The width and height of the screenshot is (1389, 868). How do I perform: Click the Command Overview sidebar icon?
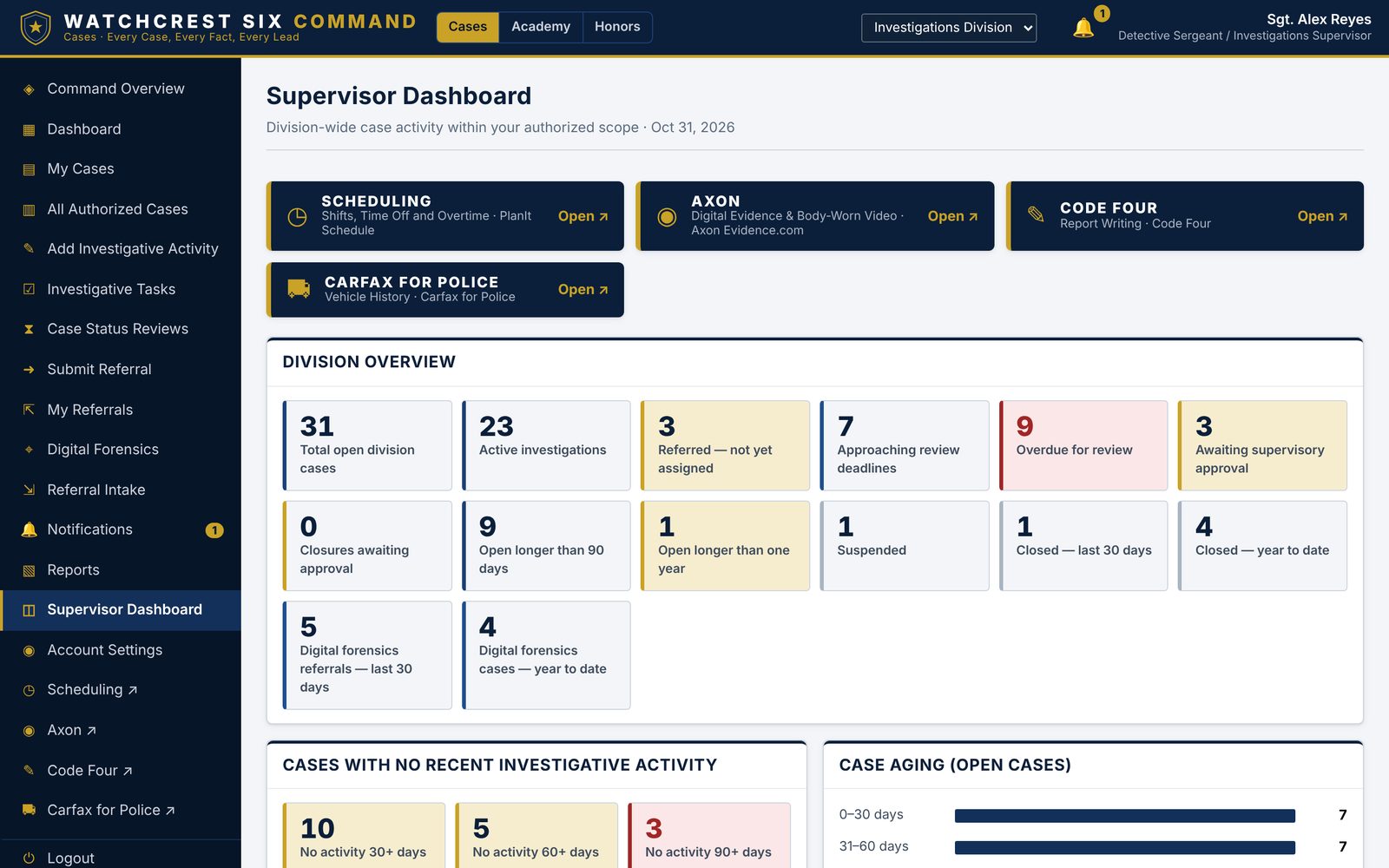click(29, 89)
